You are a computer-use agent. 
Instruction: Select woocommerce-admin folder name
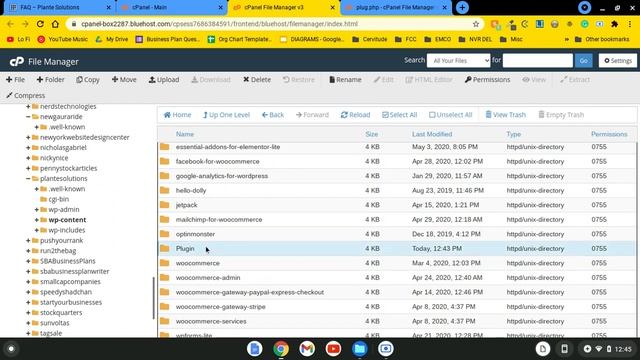pyautogui.click(x=208, y=278)
